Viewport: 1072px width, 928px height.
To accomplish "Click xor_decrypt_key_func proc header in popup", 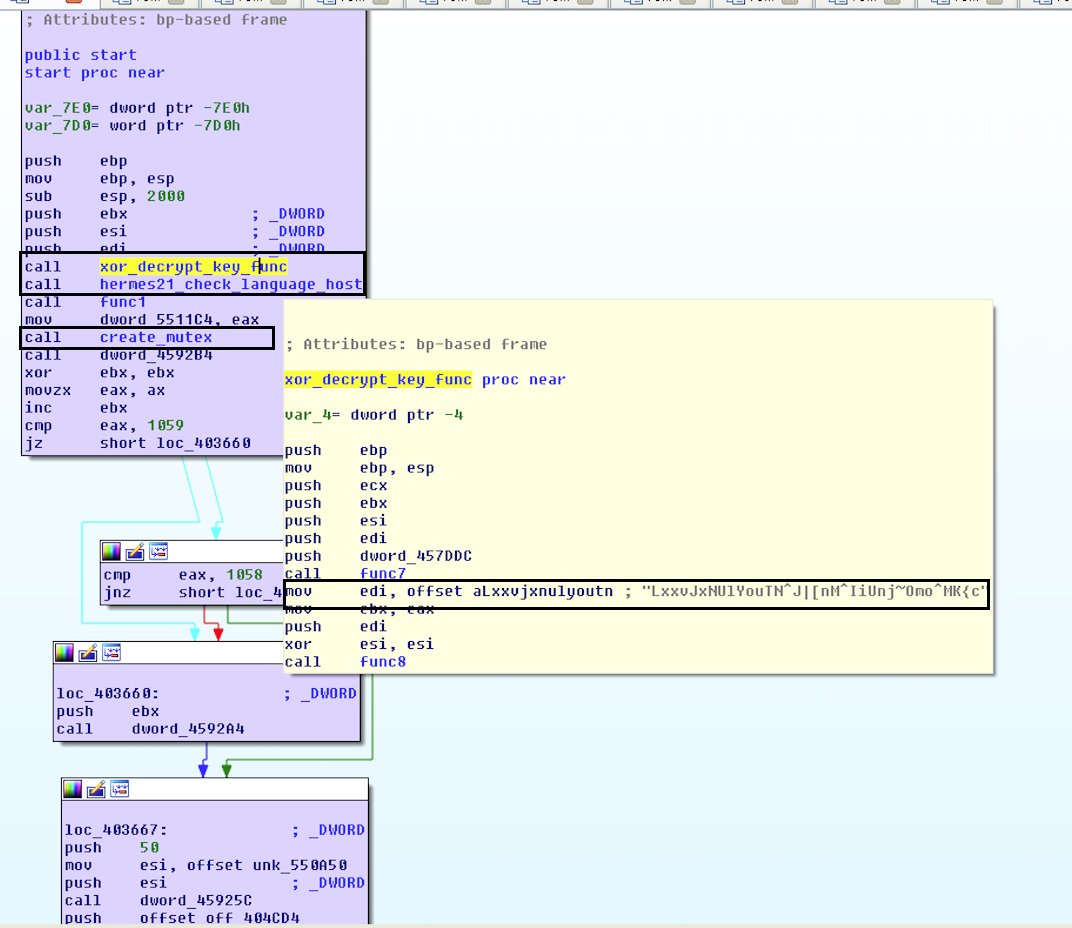I will [425, 380].
